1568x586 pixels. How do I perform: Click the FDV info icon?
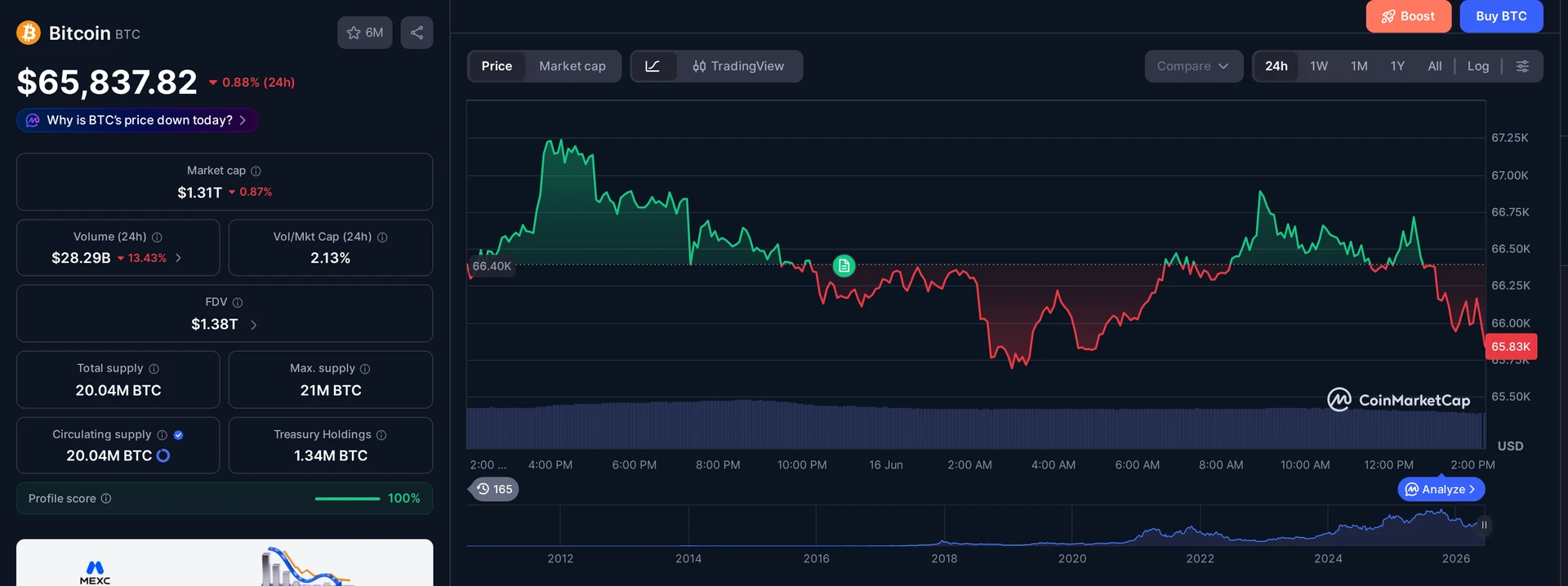tap(238, 302)
